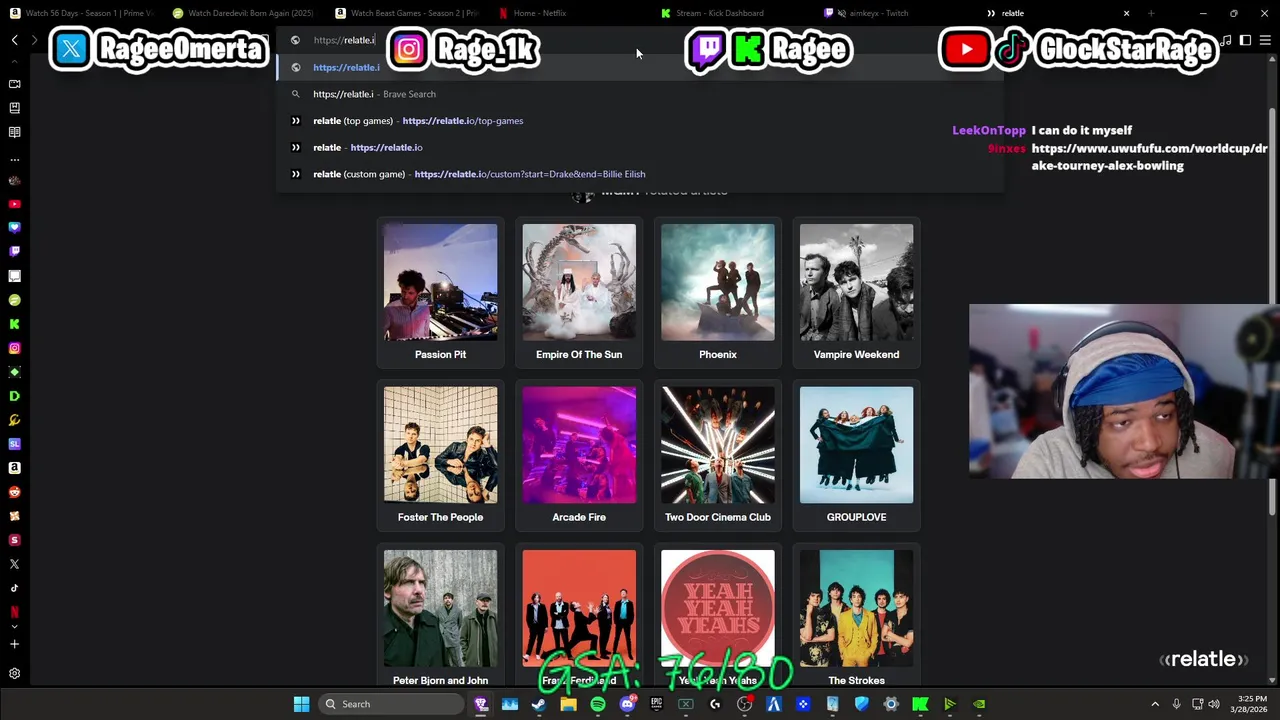Select the Empire Of The Sun card

click(579, 292)
